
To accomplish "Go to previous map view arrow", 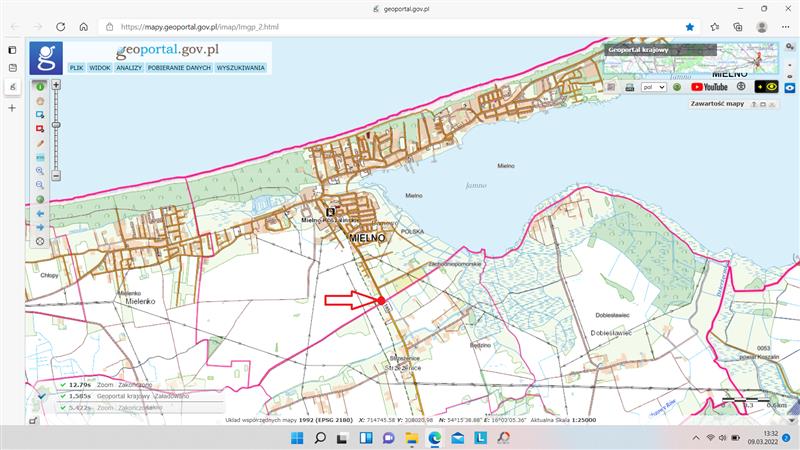I will click(x=40, y=213).
